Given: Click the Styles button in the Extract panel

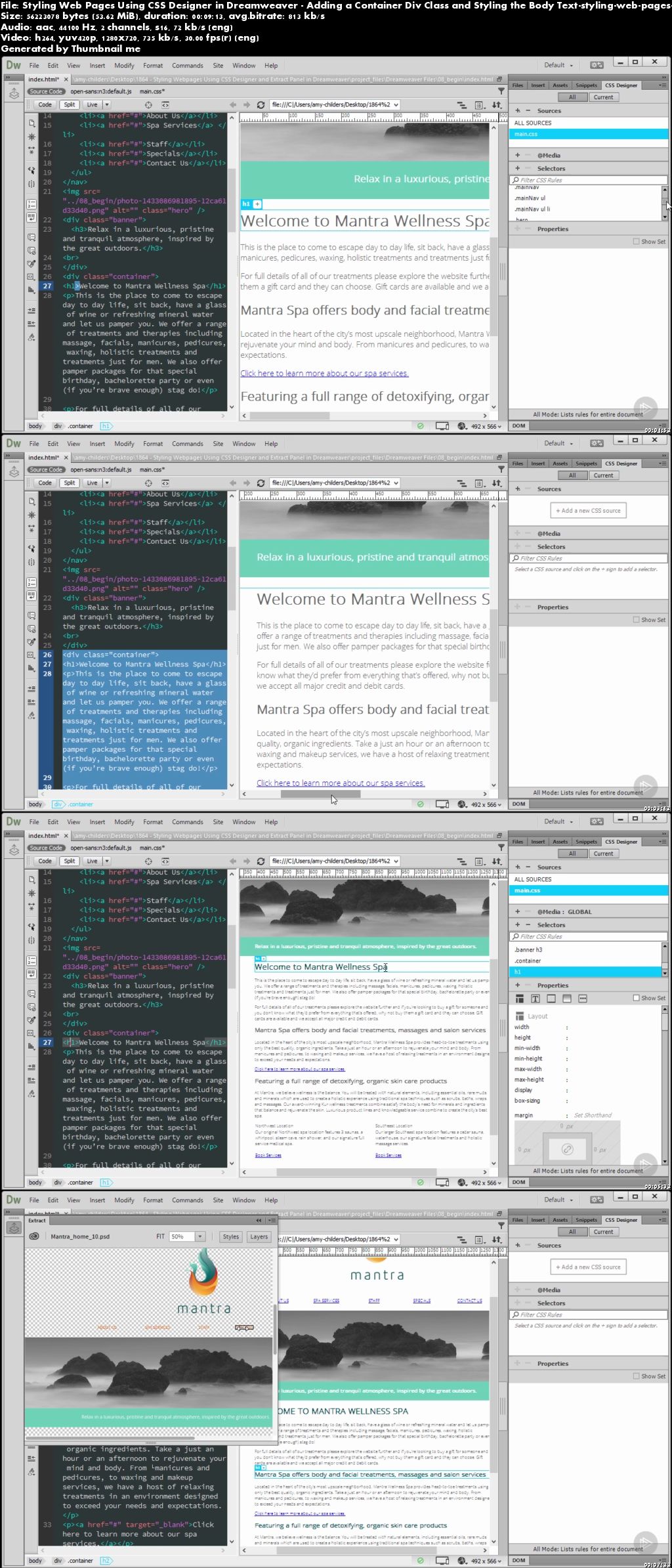Looking at the screenshot, I should [x=231, y=1236].
